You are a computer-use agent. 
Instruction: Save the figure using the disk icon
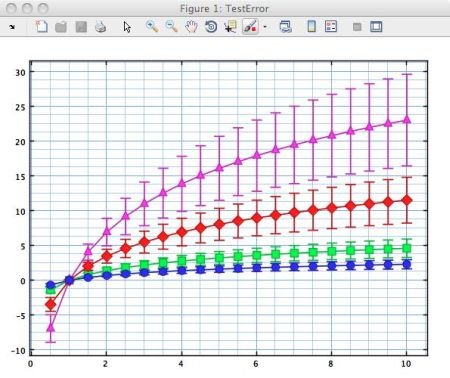click(81, 27)
